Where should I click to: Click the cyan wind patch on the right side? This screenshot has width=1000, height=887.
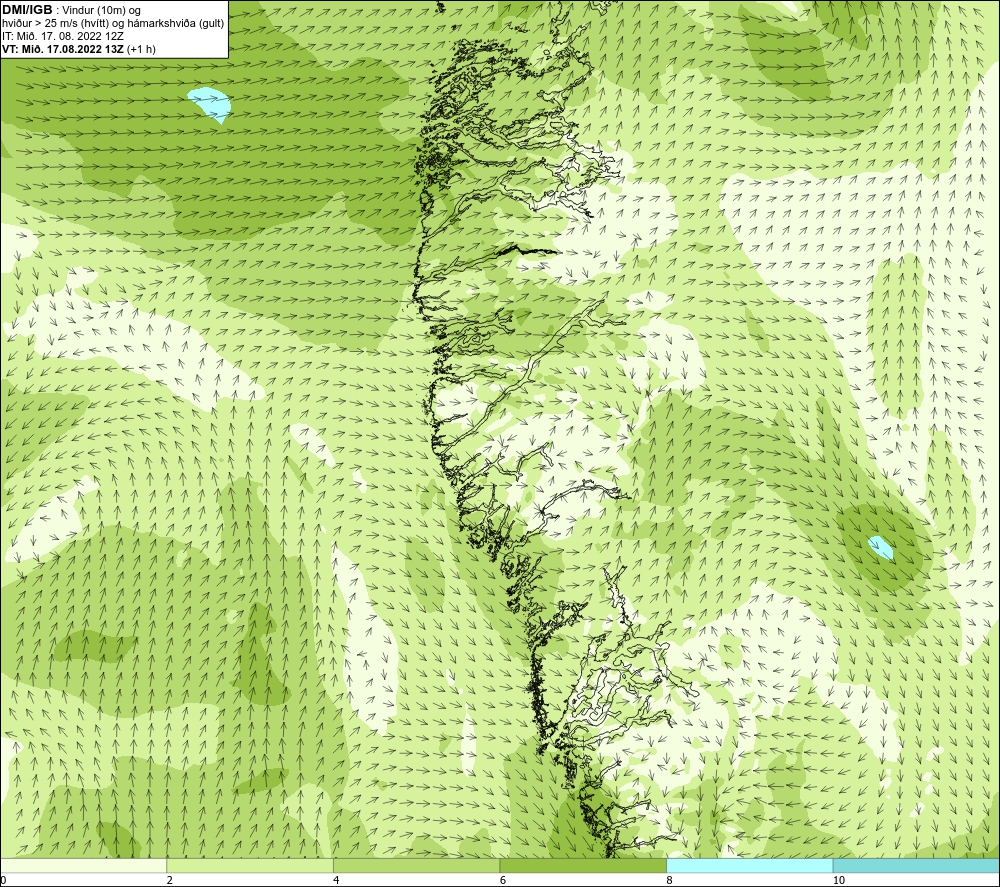[881, 547]
